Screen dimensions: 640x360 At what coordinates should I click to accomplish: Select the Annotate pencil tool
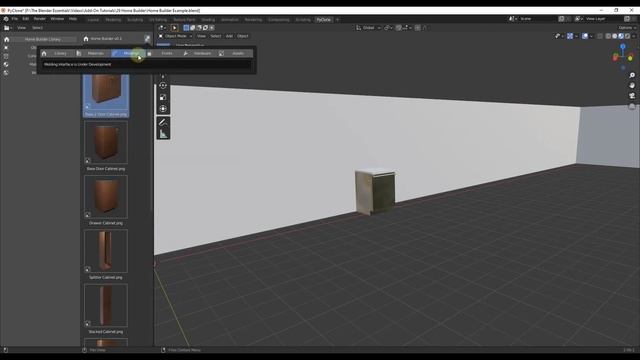[x=163, y=122]
